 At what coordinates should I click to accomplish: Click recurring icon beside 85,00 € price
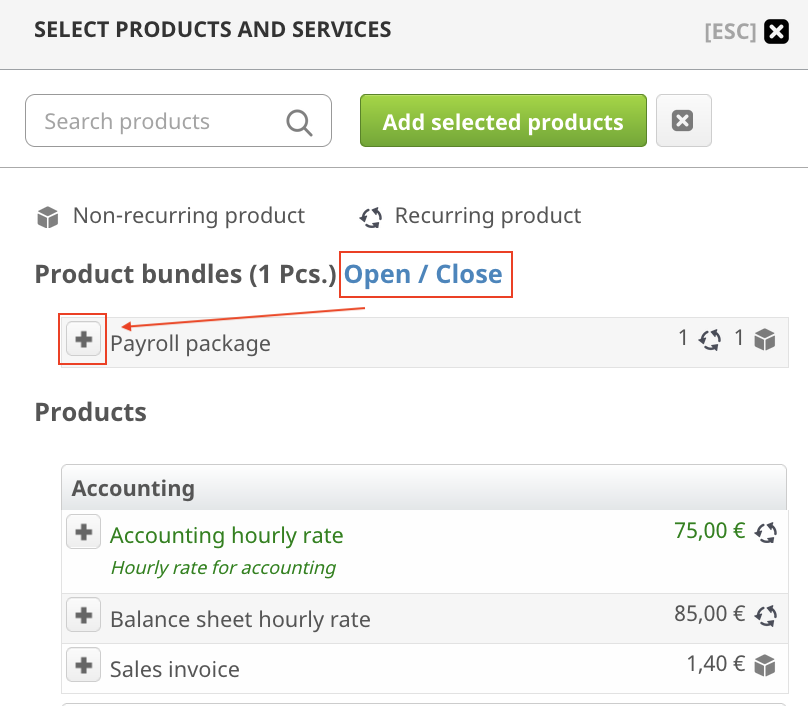point(766,615)
